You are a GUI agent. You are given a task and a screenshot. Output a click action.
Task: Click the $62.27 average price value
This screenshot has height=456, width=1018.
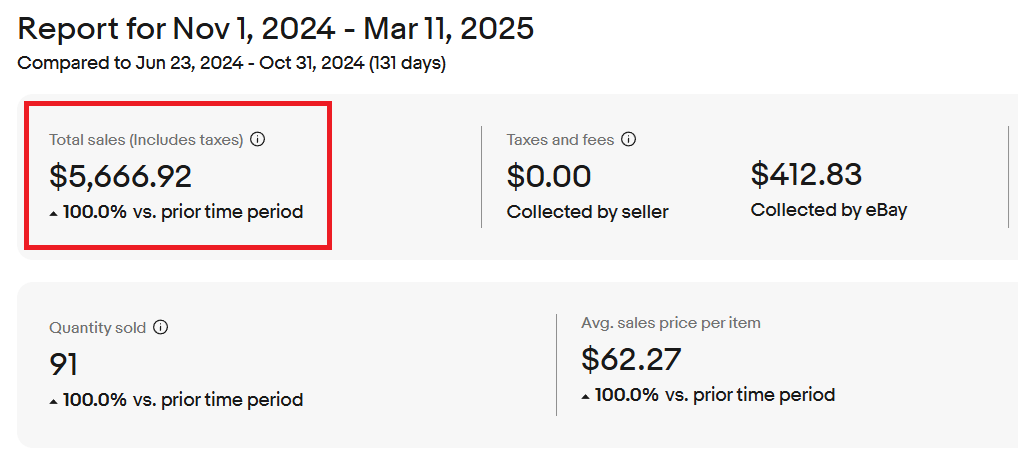click(x=631, y=358)
